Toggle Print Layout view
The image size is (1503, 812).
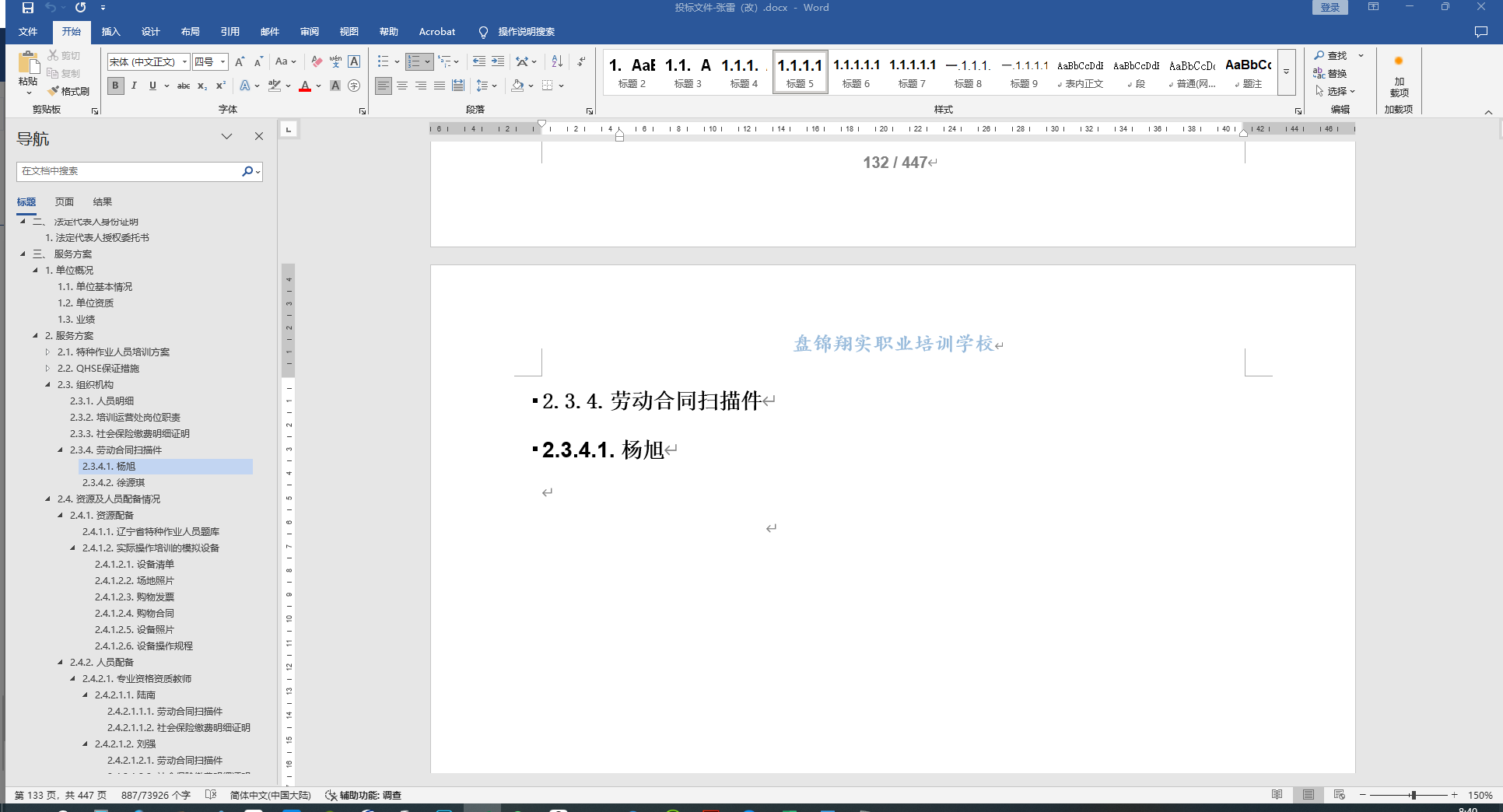(1309, 795)
